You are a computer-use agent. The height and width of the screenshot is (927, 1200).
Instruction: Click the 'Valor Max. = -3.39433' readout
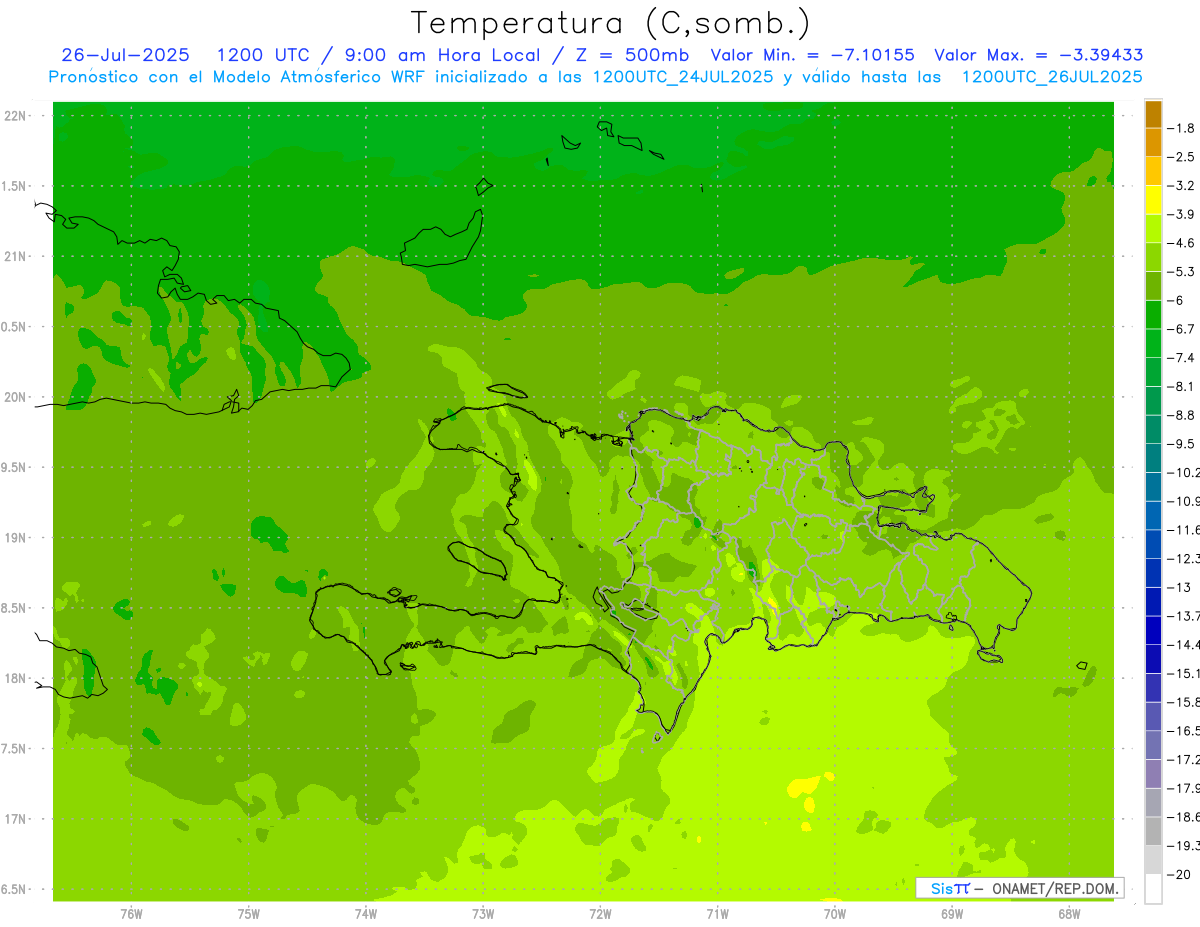[x=1039, y=55]
